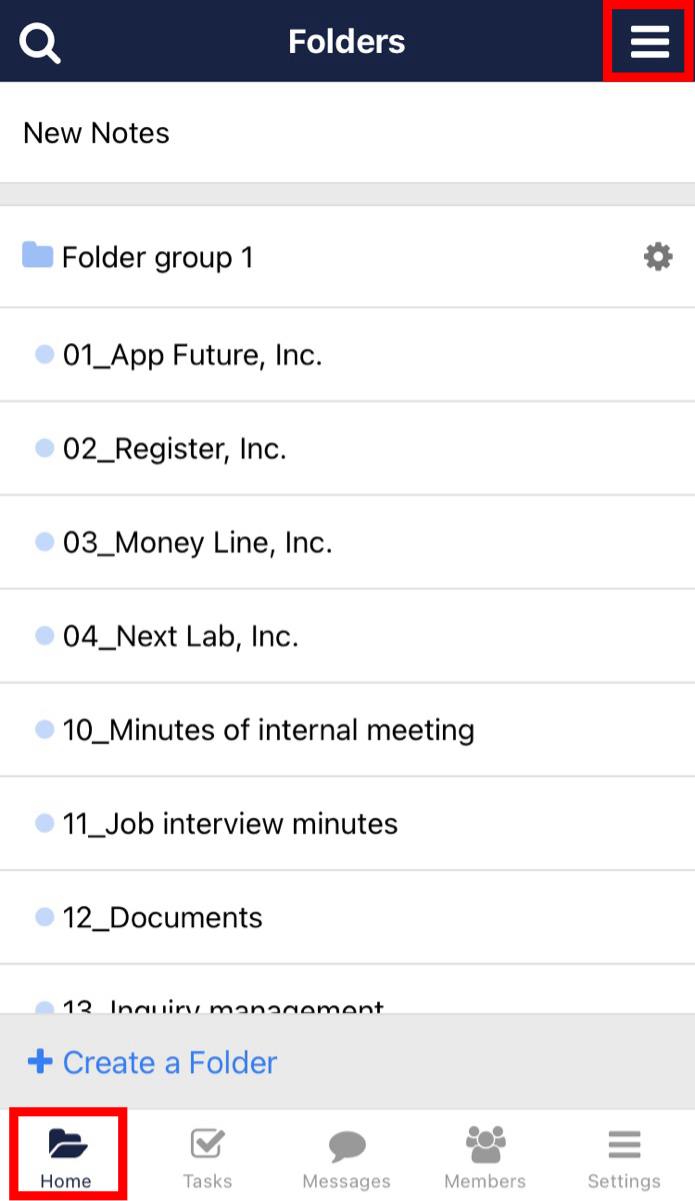Screen dimensions: 695x1201
Task: Open the hamburger menu in header
Action: pos(649,42)
